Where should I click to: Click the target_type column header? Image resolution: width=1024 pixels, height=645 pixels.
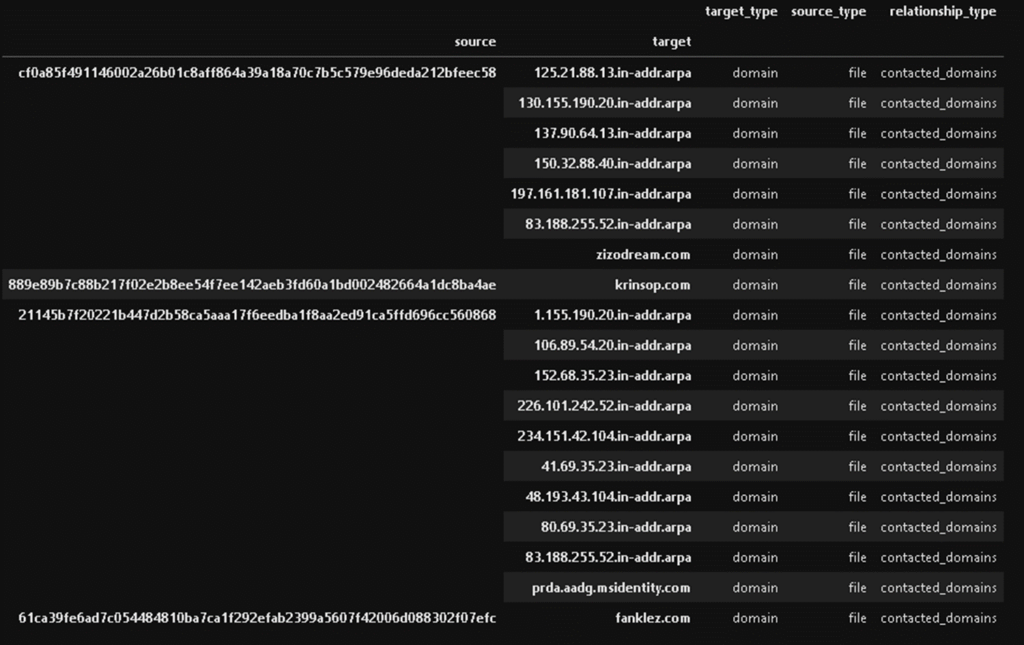click(x=741, y=11)
